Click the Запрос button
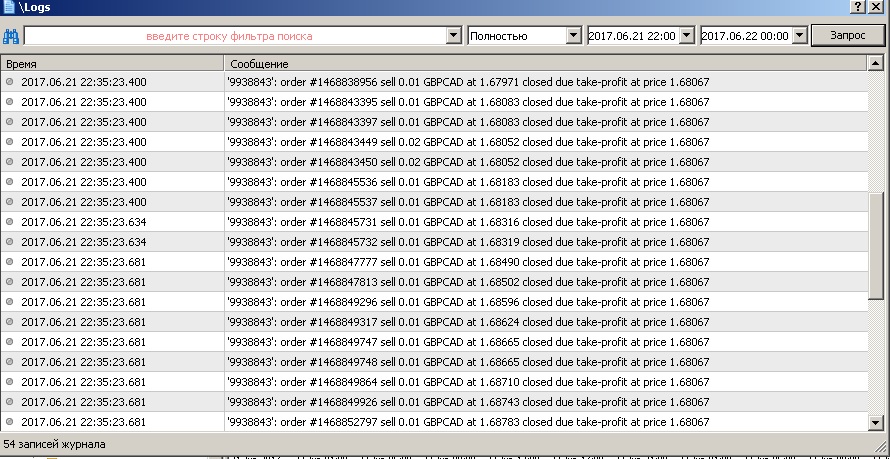The image size is (890, 459). (848, 35)
